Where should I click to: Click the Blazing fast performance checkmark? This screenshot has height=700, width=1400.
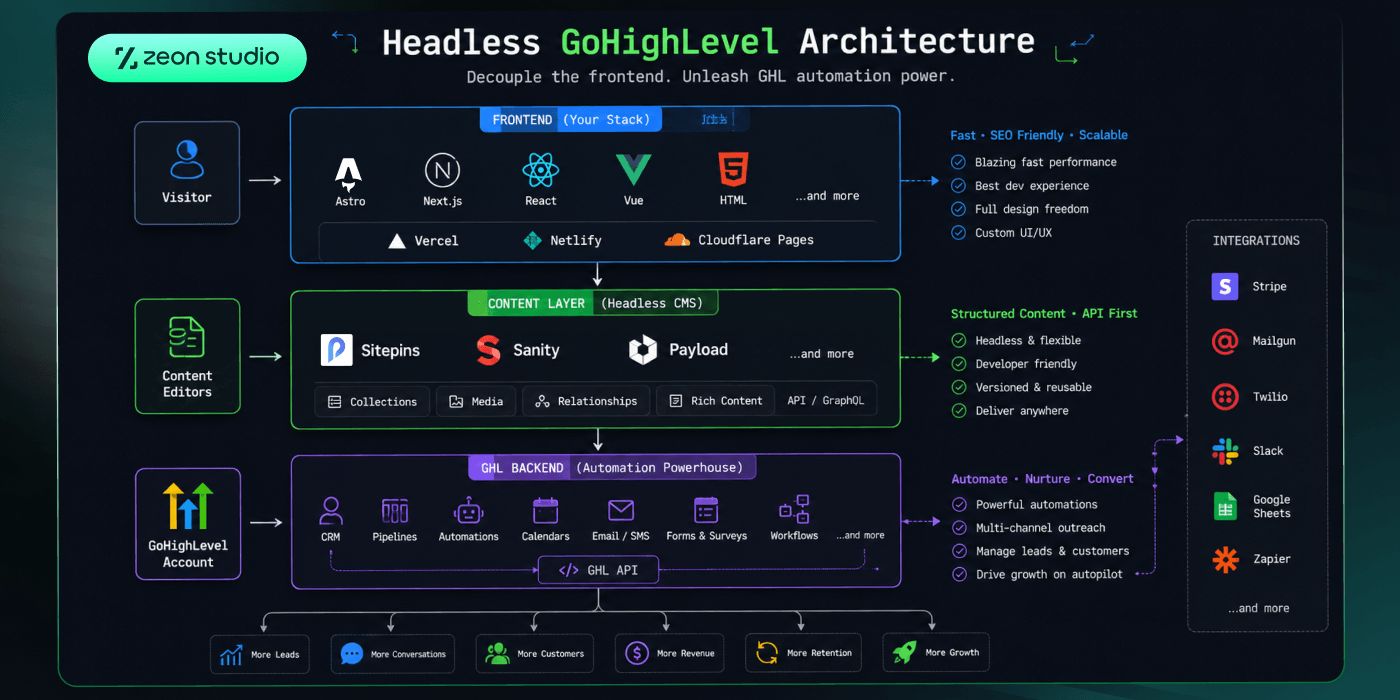pyautogui.click(x=958, y=162)
